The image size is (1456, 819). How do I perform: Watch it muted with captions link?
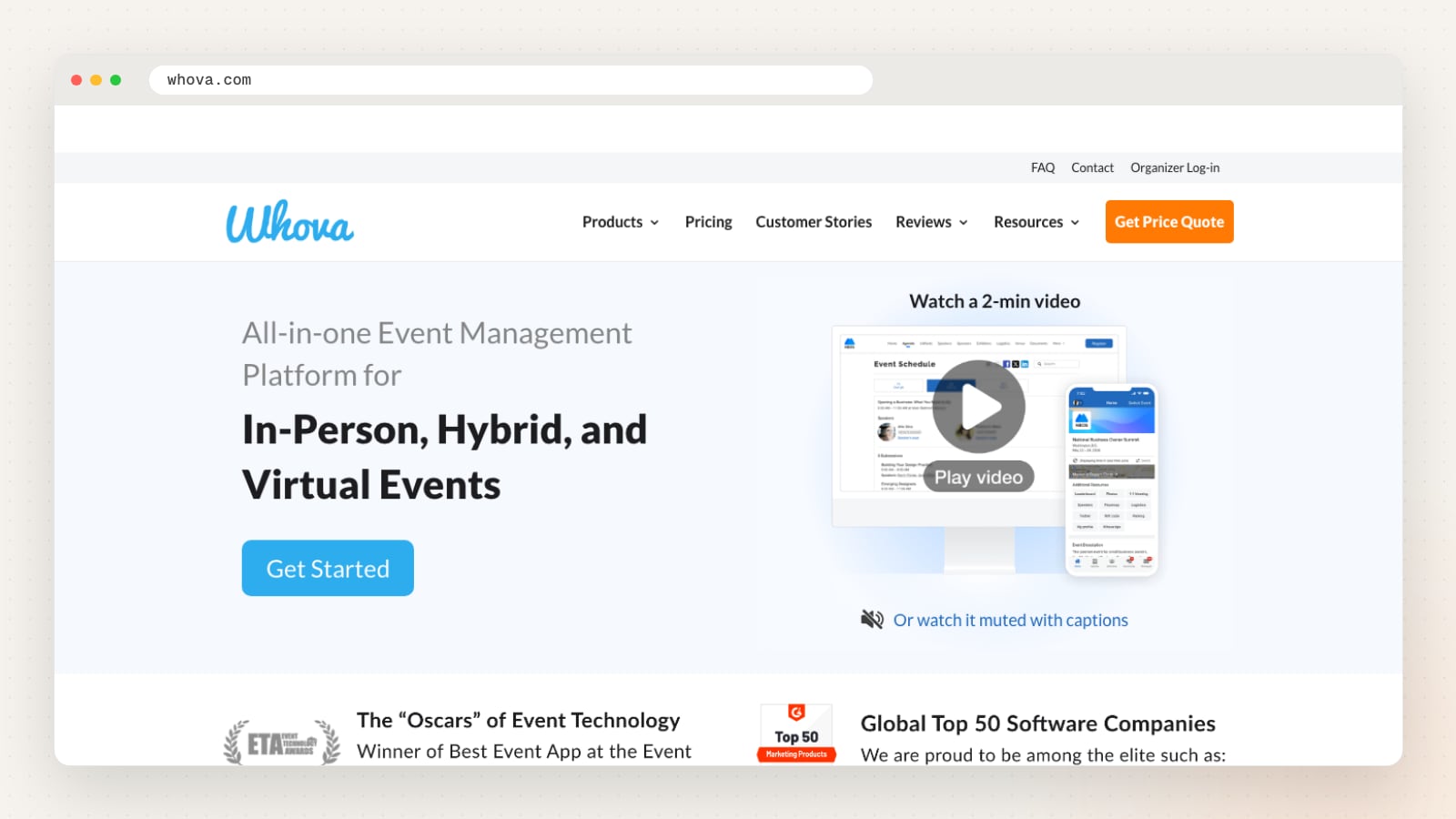(1010, 620)
